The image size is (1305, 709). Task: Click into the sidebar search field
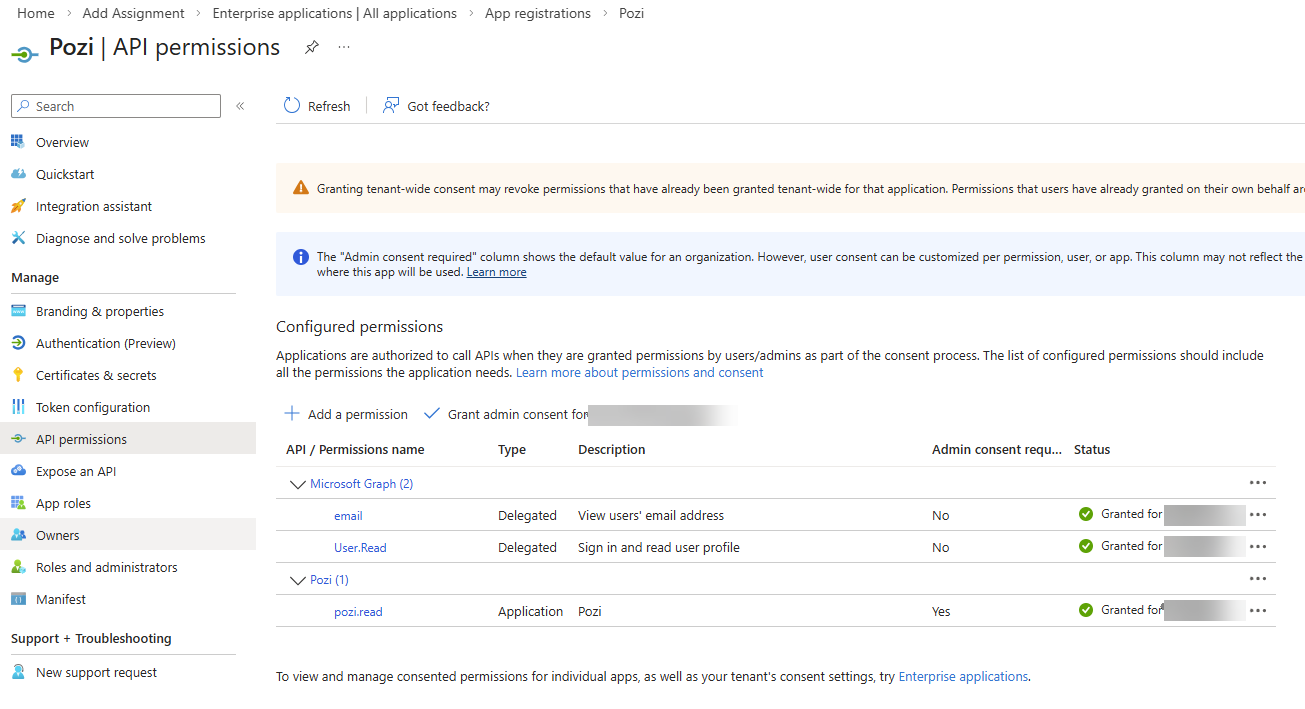pos(115,105)
